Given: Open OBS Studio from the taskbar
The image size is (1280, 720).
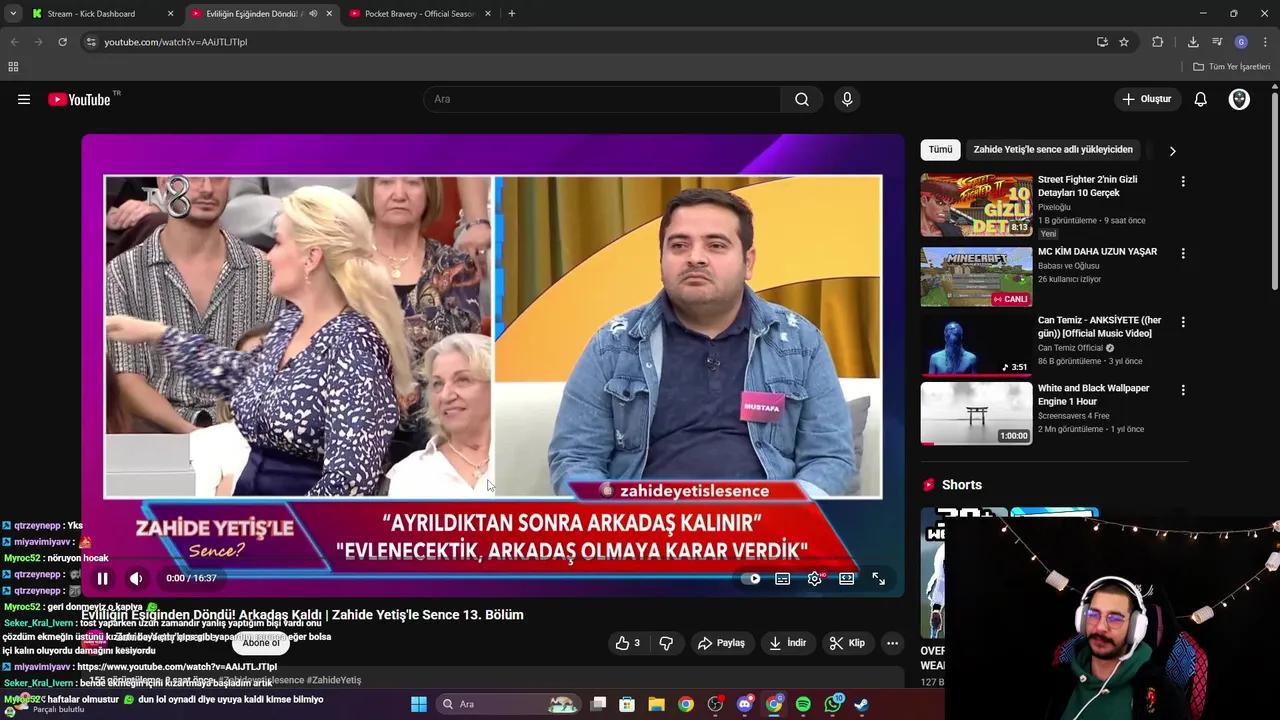Looking at the screenshot, I should coord(715,704).
